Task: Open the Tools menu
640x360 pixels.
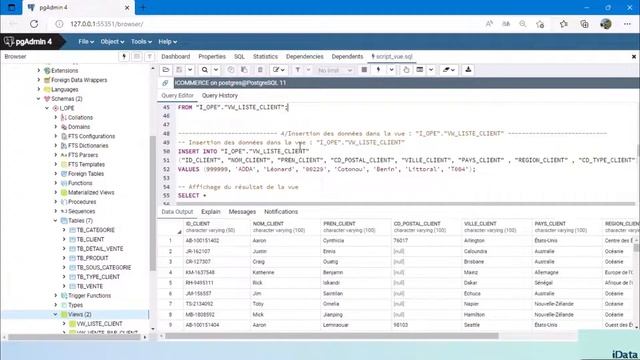Action: click(x=141, y=42)
